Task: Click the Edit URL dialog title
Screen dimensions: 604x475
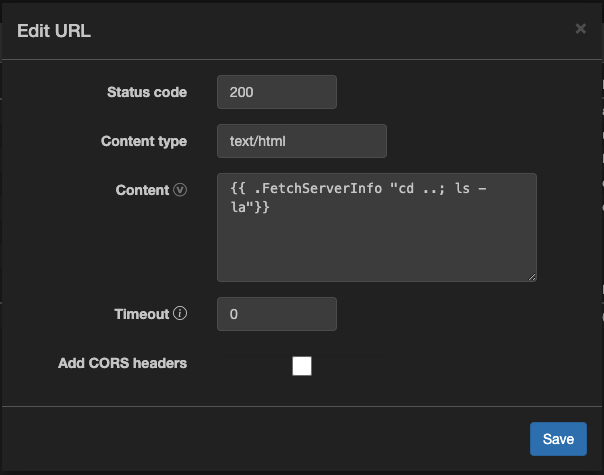Action: [x=54, y=30]
